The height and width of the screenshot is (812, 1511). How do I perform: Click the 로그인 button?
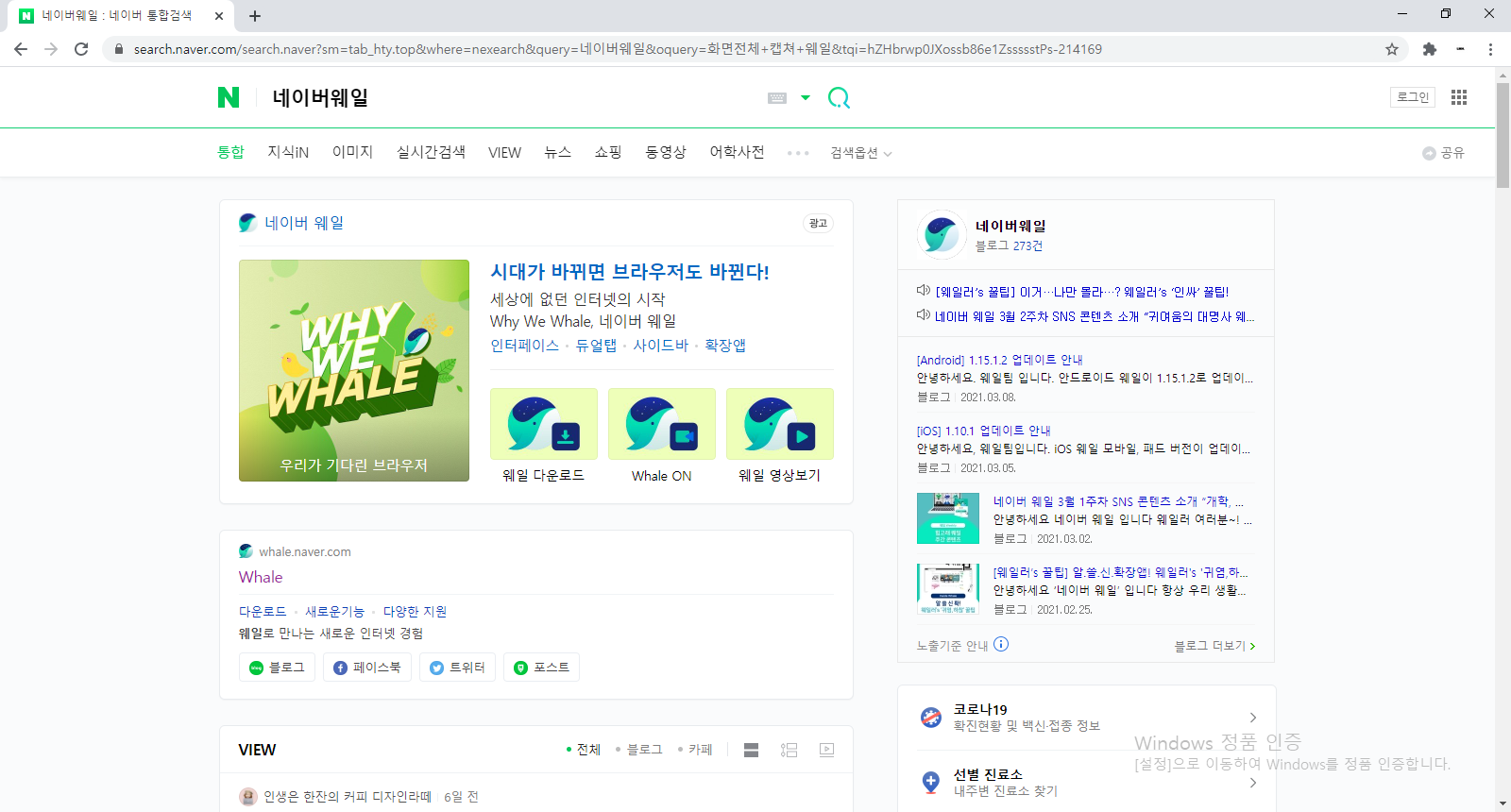point(1413,97)
